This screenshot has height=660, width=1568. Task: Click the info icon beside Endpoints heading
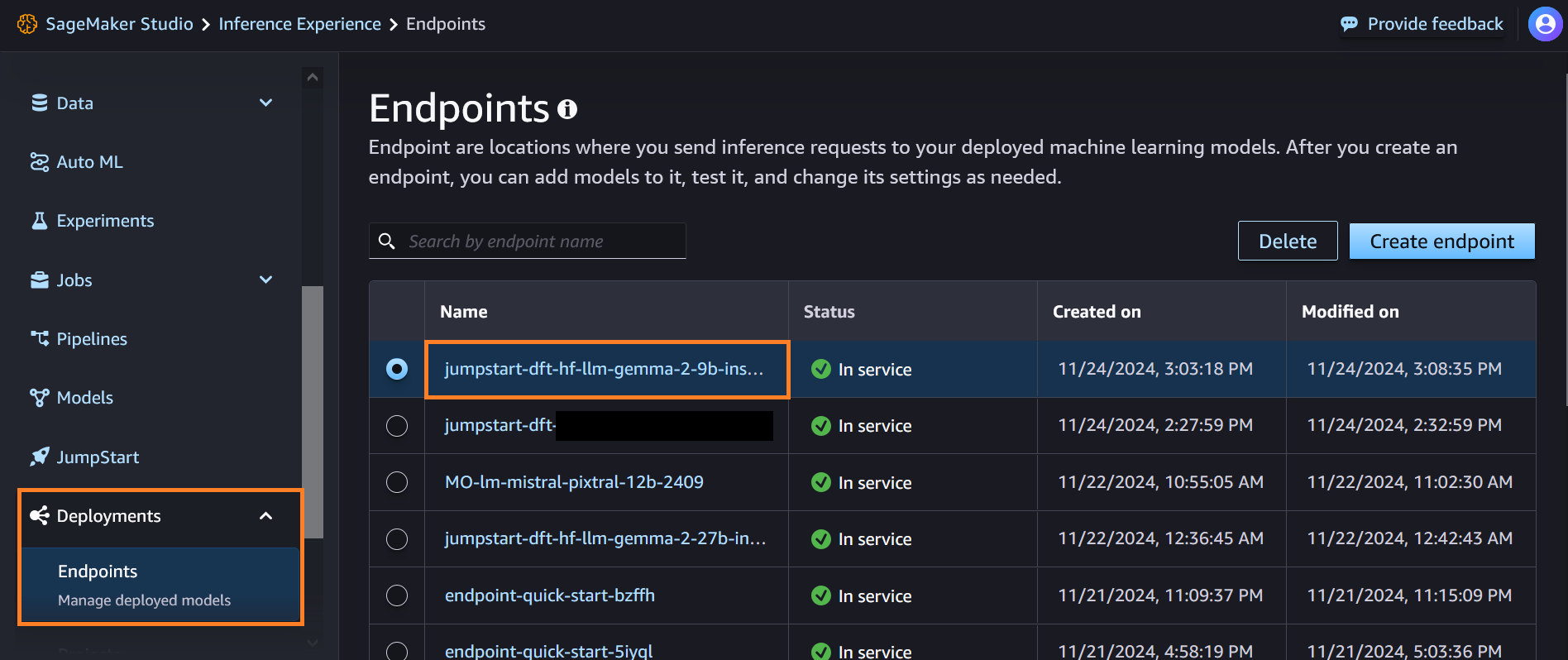pyautogui.click(x=567, y=109)
